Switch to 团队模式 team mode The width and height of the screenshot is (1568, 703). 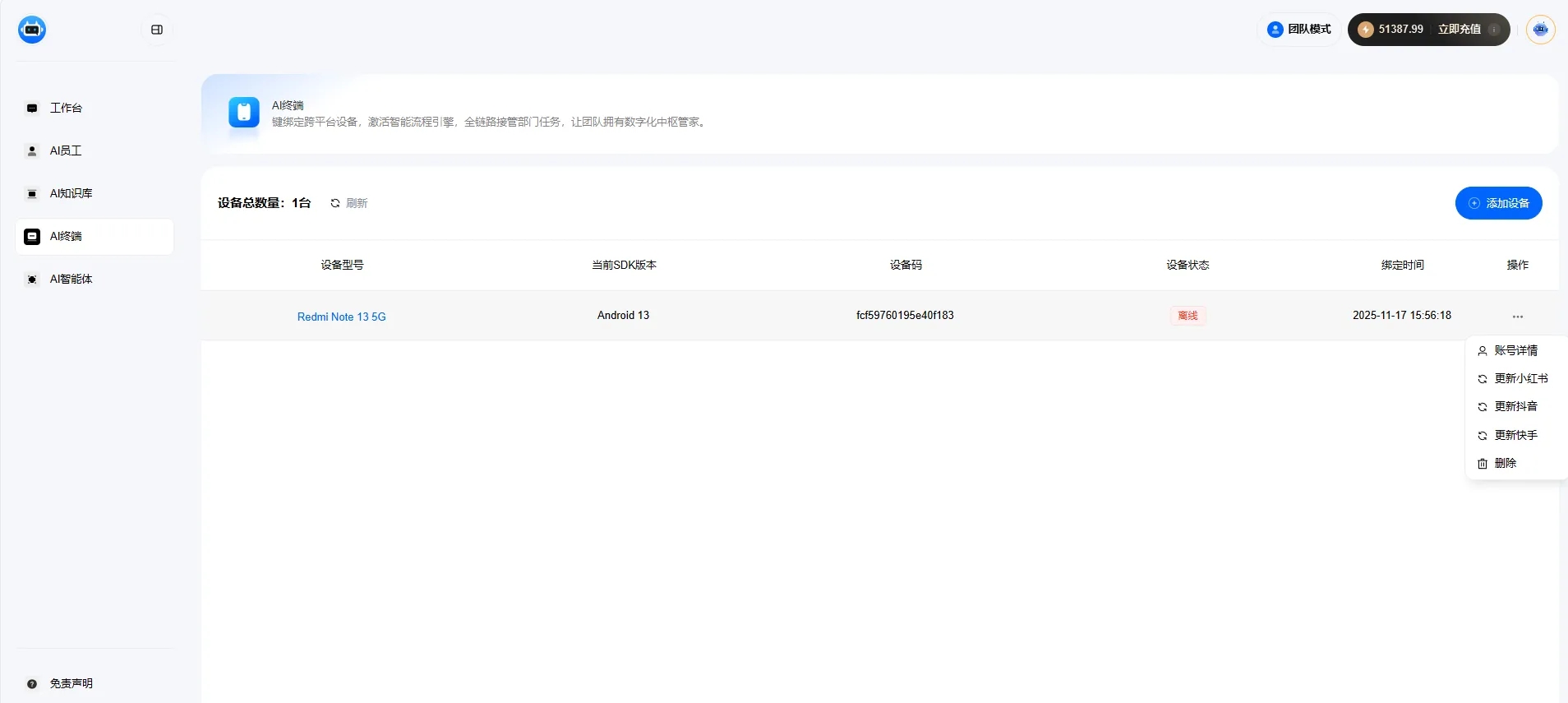[x=1299, y=30]
